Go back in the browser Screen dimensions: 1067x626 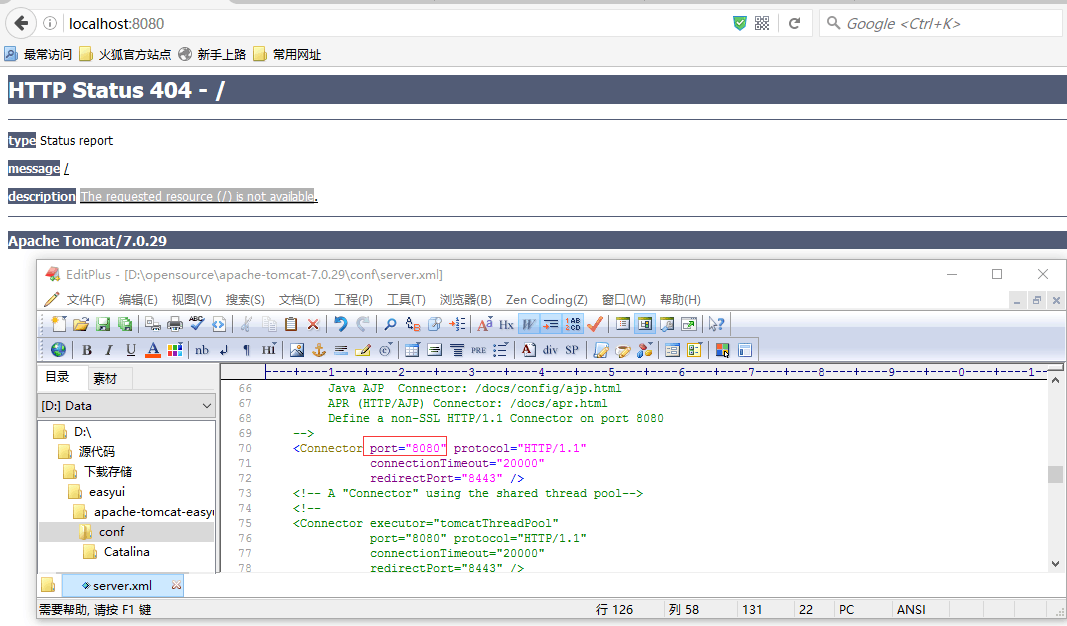point(20,23)
